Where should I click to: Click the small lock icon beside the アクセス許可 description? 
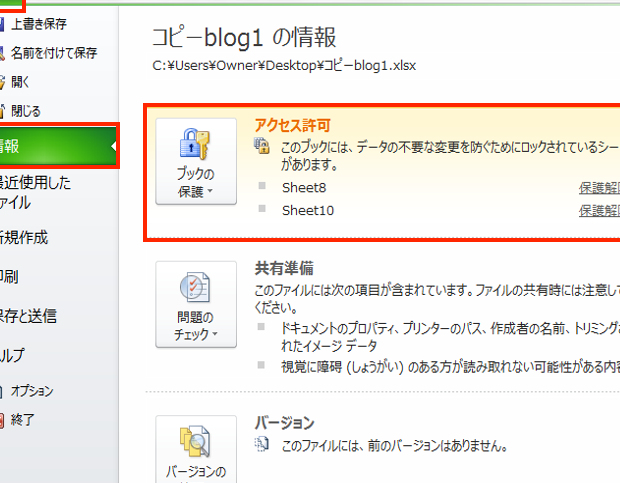tap(263, 146)
